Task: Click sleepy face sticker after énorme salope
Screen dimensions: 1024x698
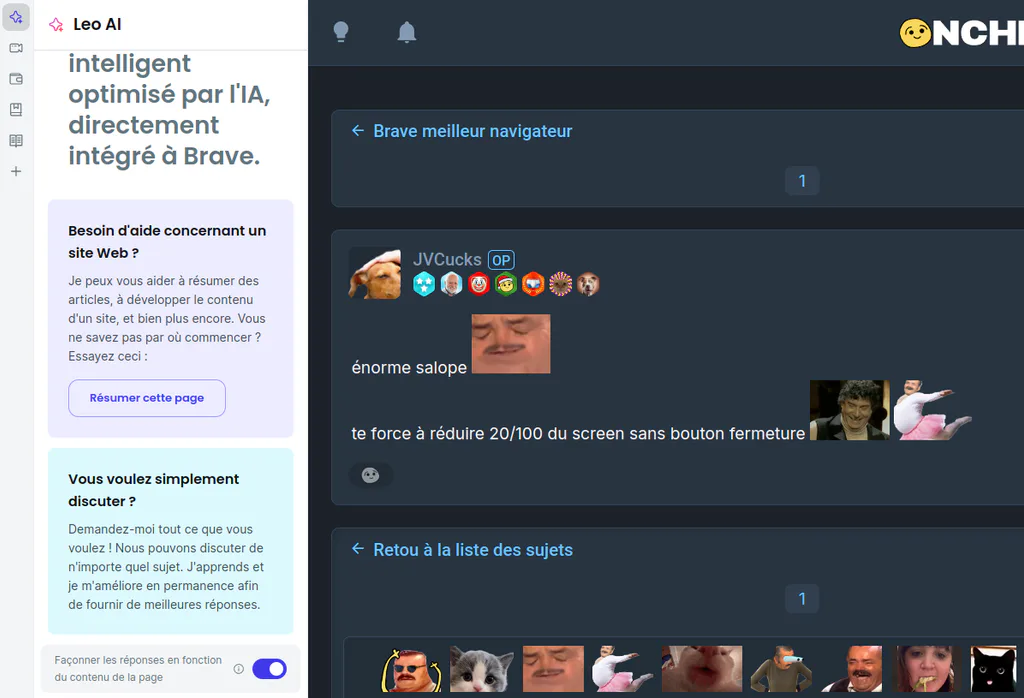Action: click(511, 344)
